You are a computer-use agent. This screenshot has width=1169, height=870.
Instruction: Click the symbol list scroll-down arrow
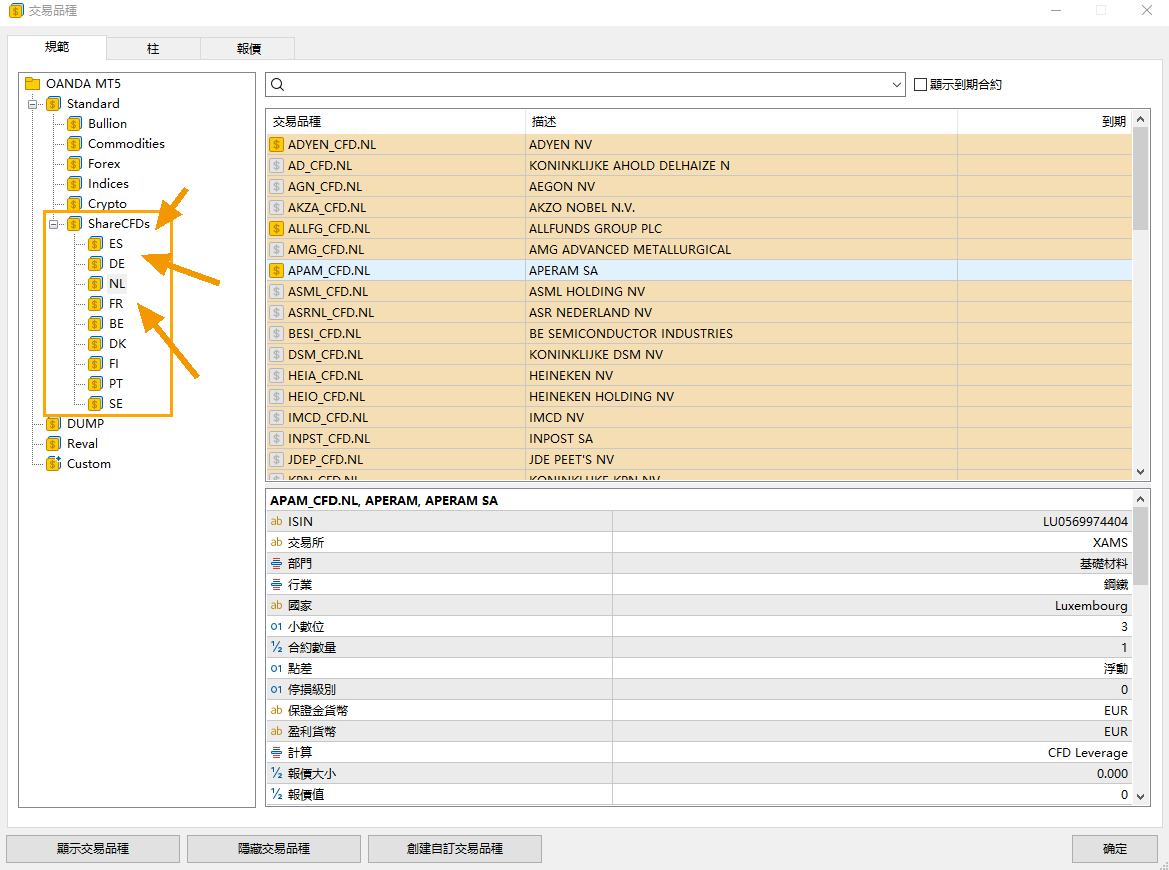coord(1140,472)
